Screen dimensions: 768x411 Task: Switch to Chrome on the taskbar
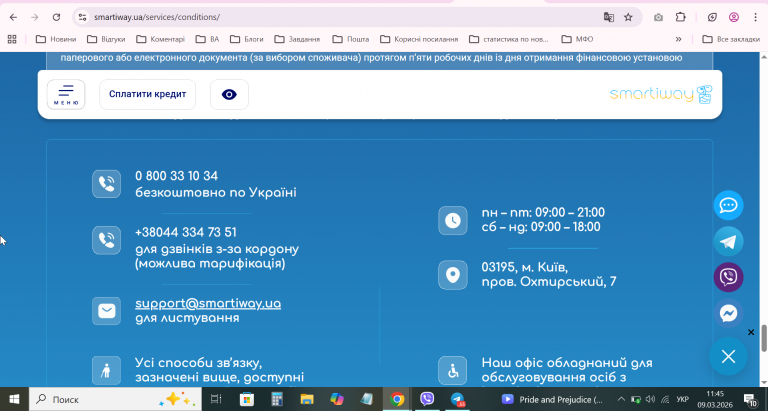[x=397, y=399]
